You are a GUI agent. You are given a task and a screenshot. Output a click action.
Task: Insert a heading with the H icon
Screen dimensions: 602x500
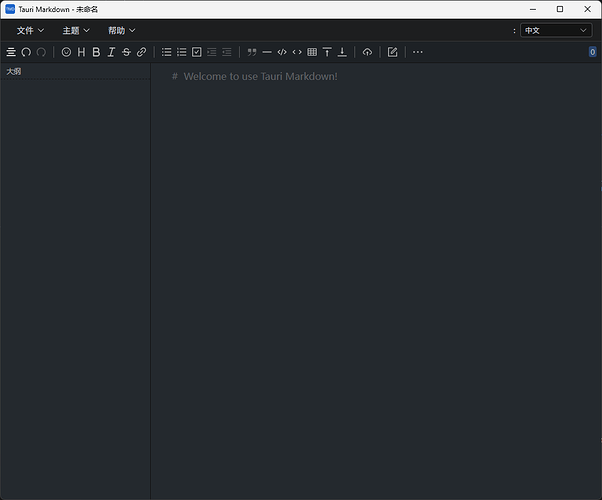81,52
